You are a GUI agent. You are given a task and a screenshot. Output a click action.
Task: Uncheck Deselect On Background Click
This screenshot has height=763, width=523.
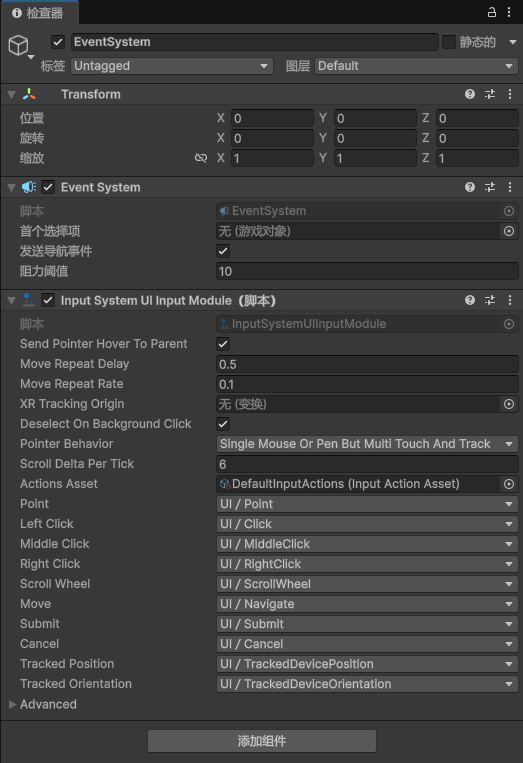tap(223, 424)
